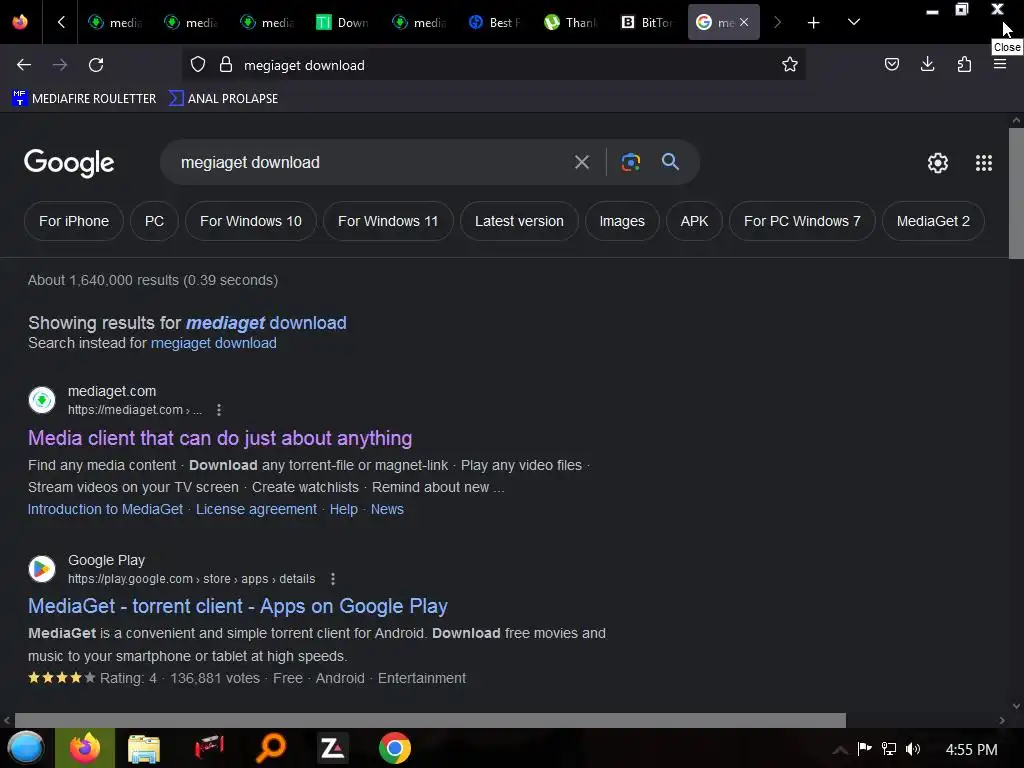The height and width of the screenshot is (768, 1024).
Task: Click the site security padlock icon
Action: point(226,65)
